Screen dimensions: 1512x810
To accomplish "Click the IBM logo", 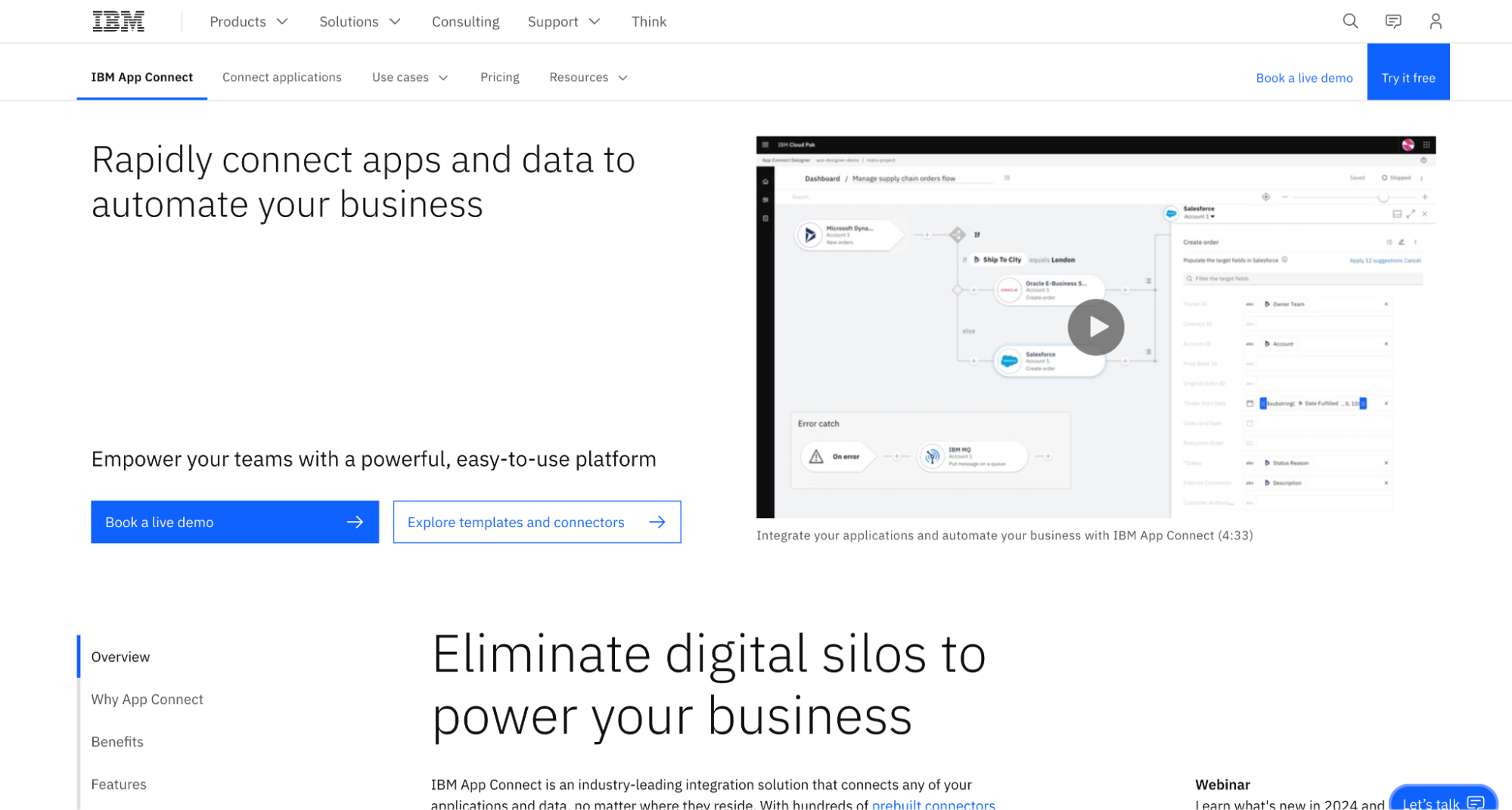I will pyautogui.click(x=118, y=20).
